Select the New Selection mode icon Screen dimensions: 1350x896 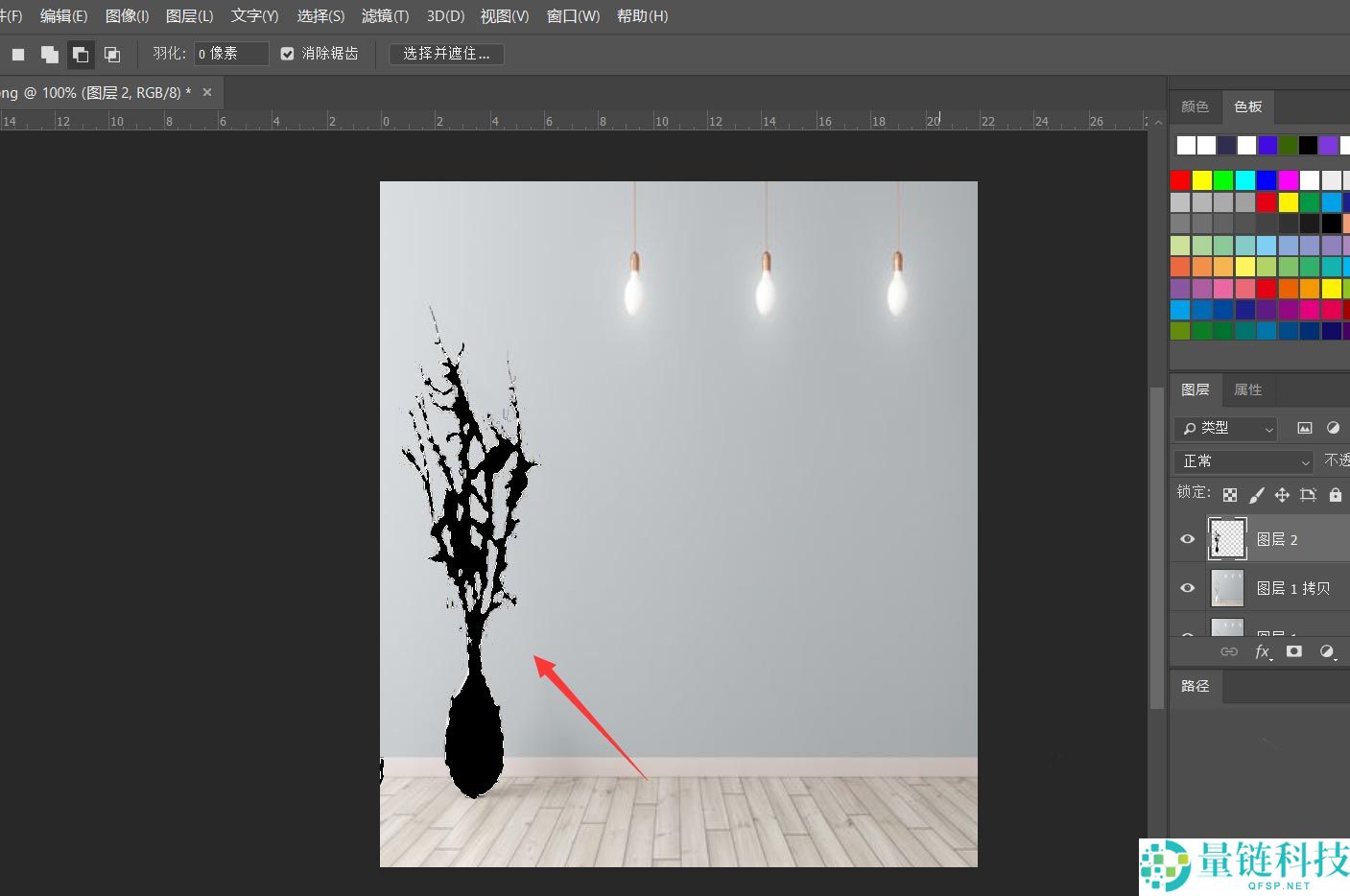pyautogui.click(x=18, y=55)
